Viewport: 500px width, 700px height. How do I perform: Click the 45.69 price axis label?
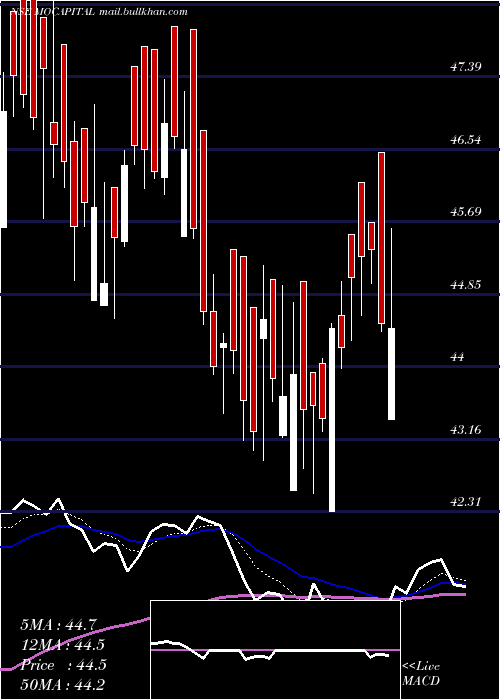[465, 211]
